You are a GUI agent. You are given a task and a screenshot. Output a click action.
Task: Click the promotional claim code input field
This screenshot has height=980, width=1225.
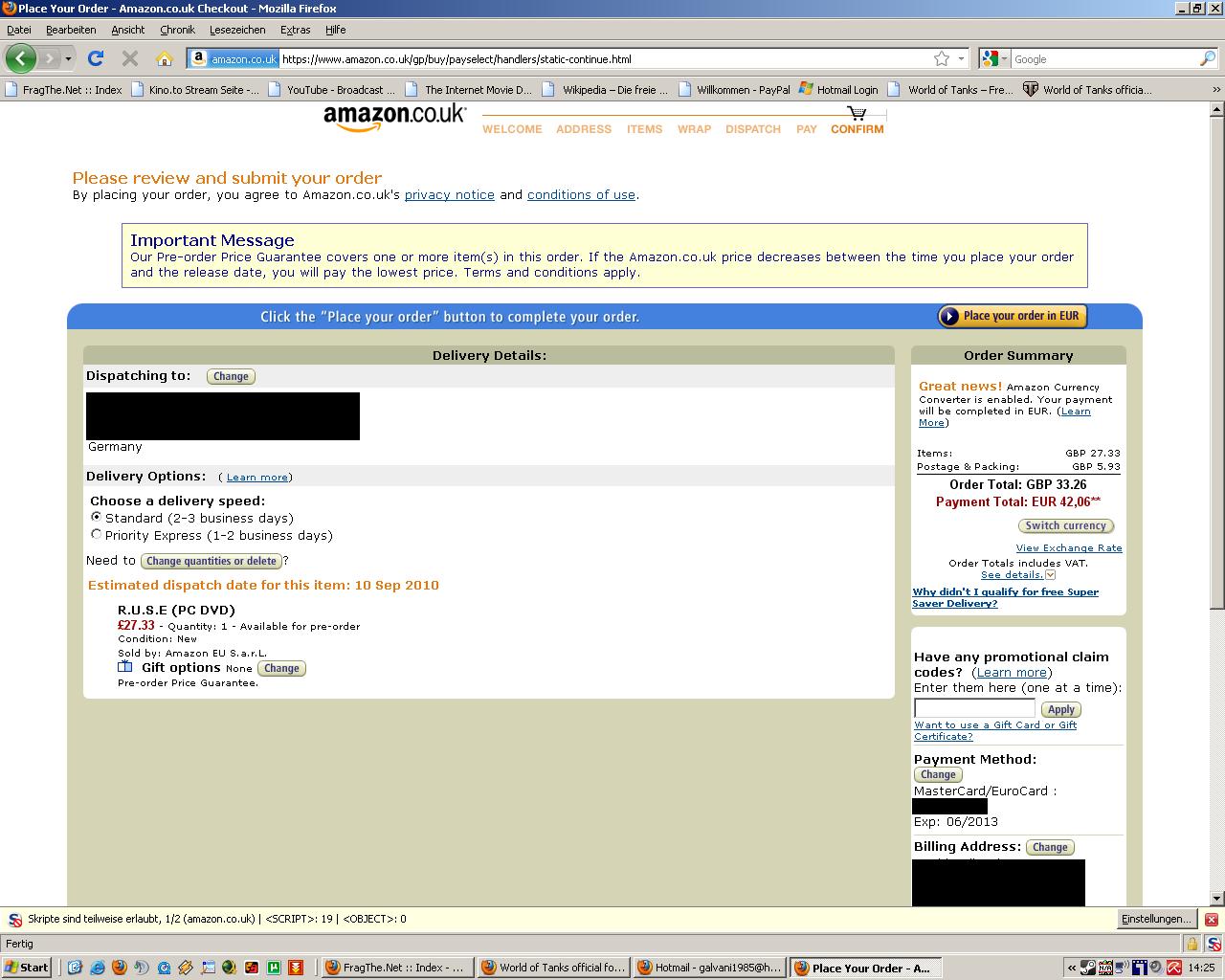tap(974, 708)
